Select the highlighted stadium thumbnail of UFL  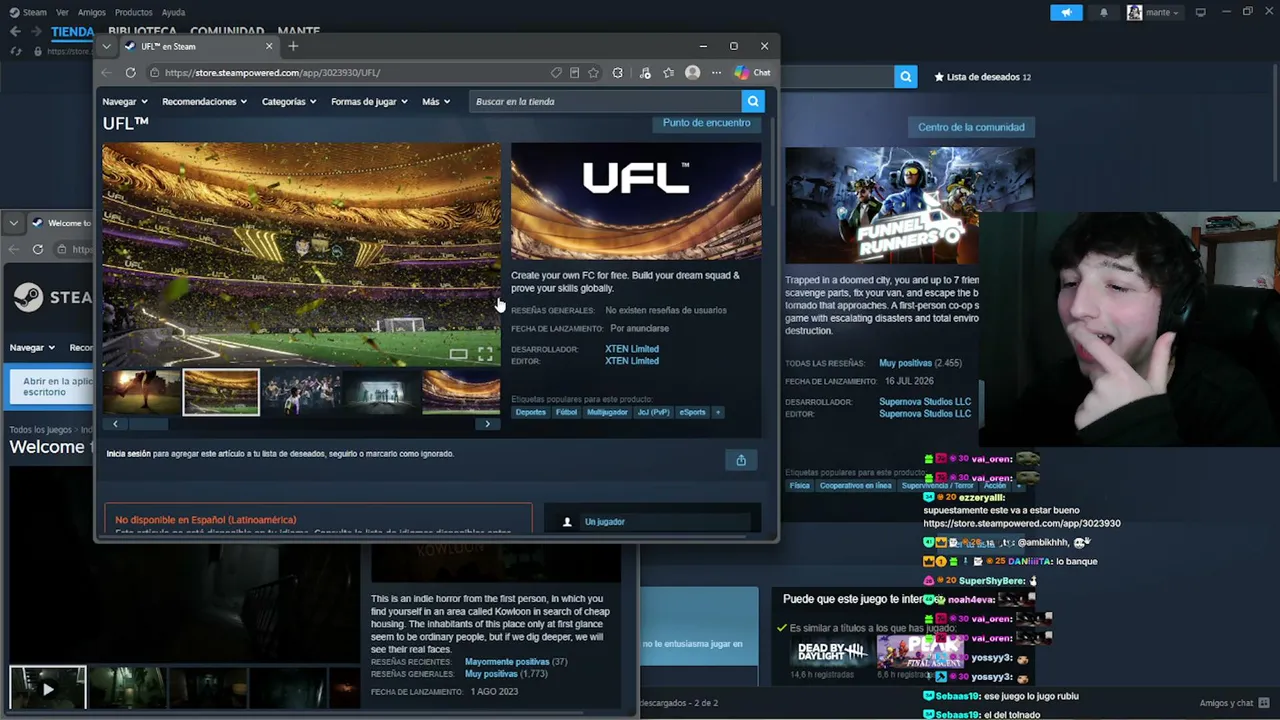point(221,392)
